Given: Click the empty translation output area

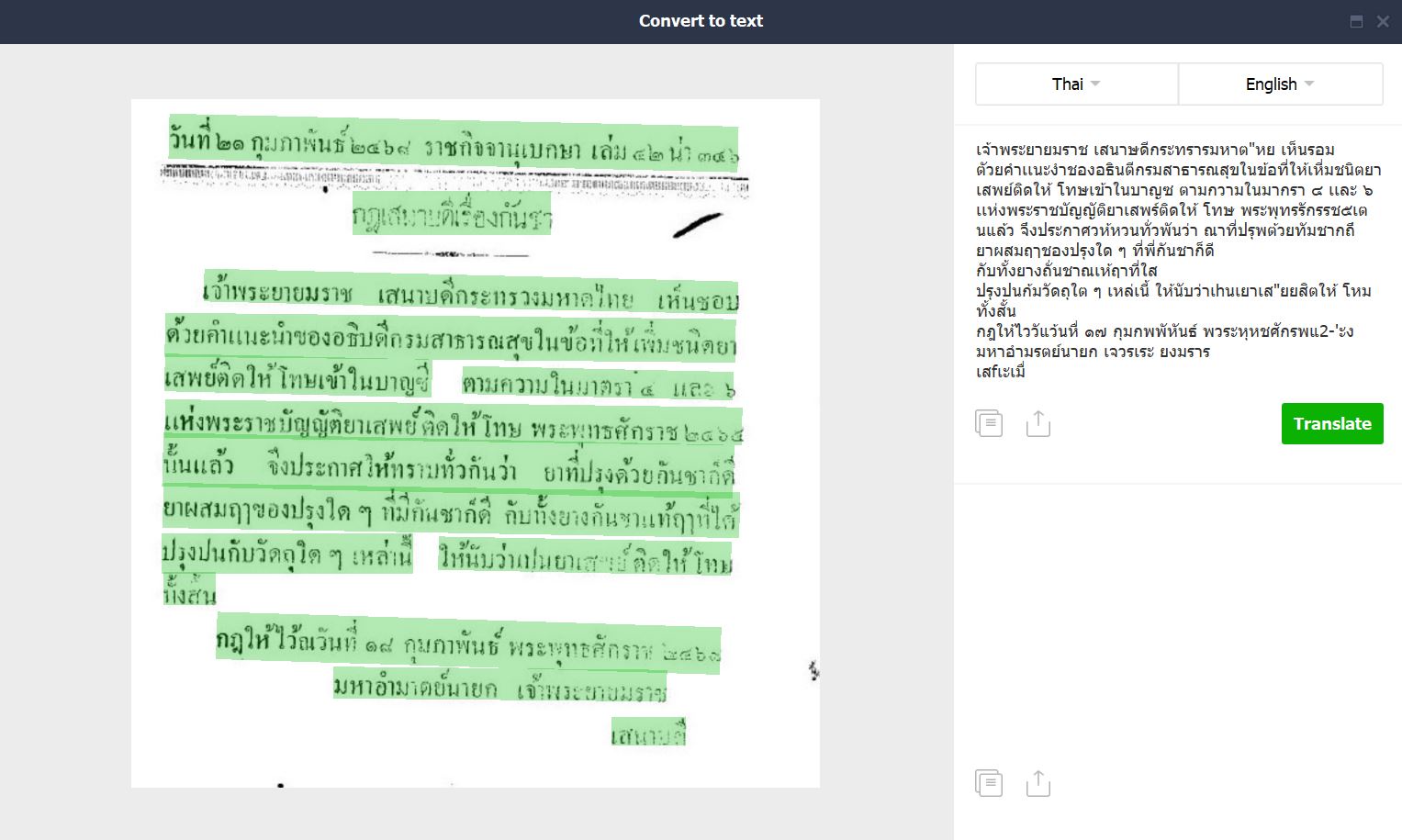Looking at the screenshot, I should tap(1177, 624).
